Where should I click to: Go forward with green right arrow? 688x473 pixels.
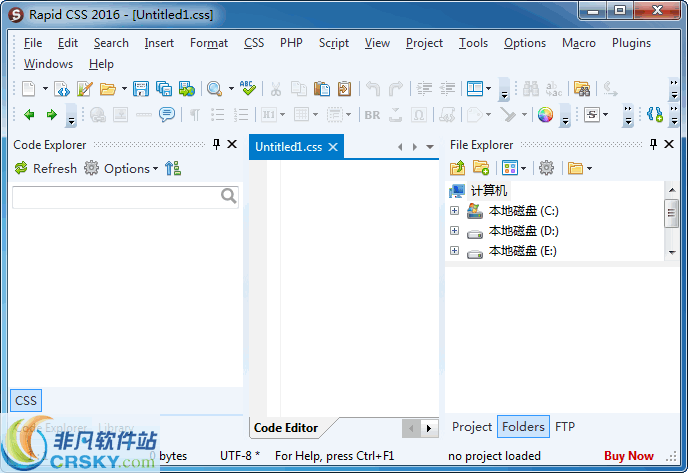click(52, 115)
